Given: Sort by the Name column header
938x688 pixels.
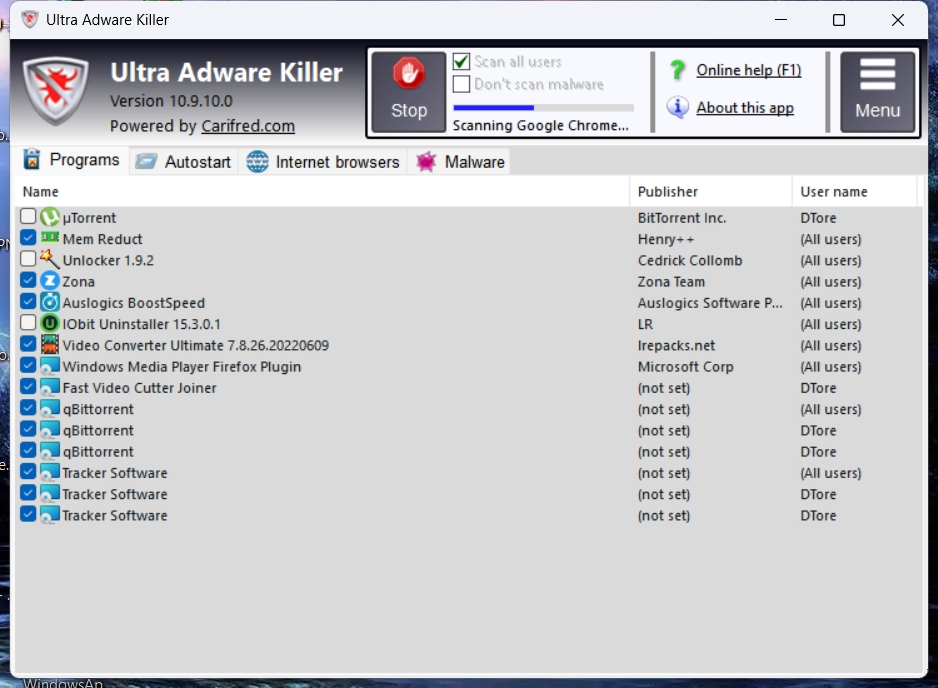Looking at the screenshot, I should (x=323, y=191).
